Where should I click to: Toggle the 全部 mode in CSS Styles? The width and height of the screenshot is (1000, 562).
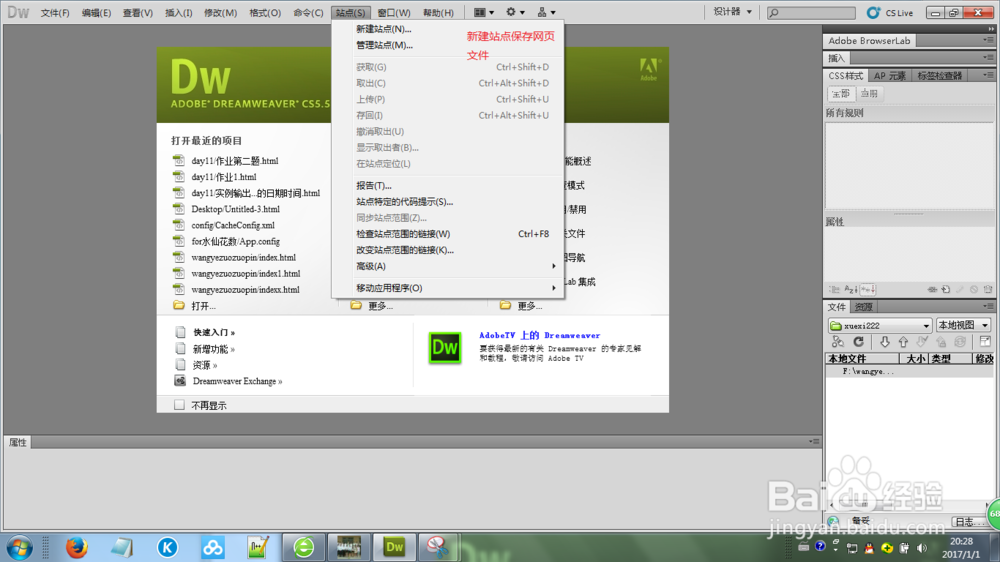point(841,94)
